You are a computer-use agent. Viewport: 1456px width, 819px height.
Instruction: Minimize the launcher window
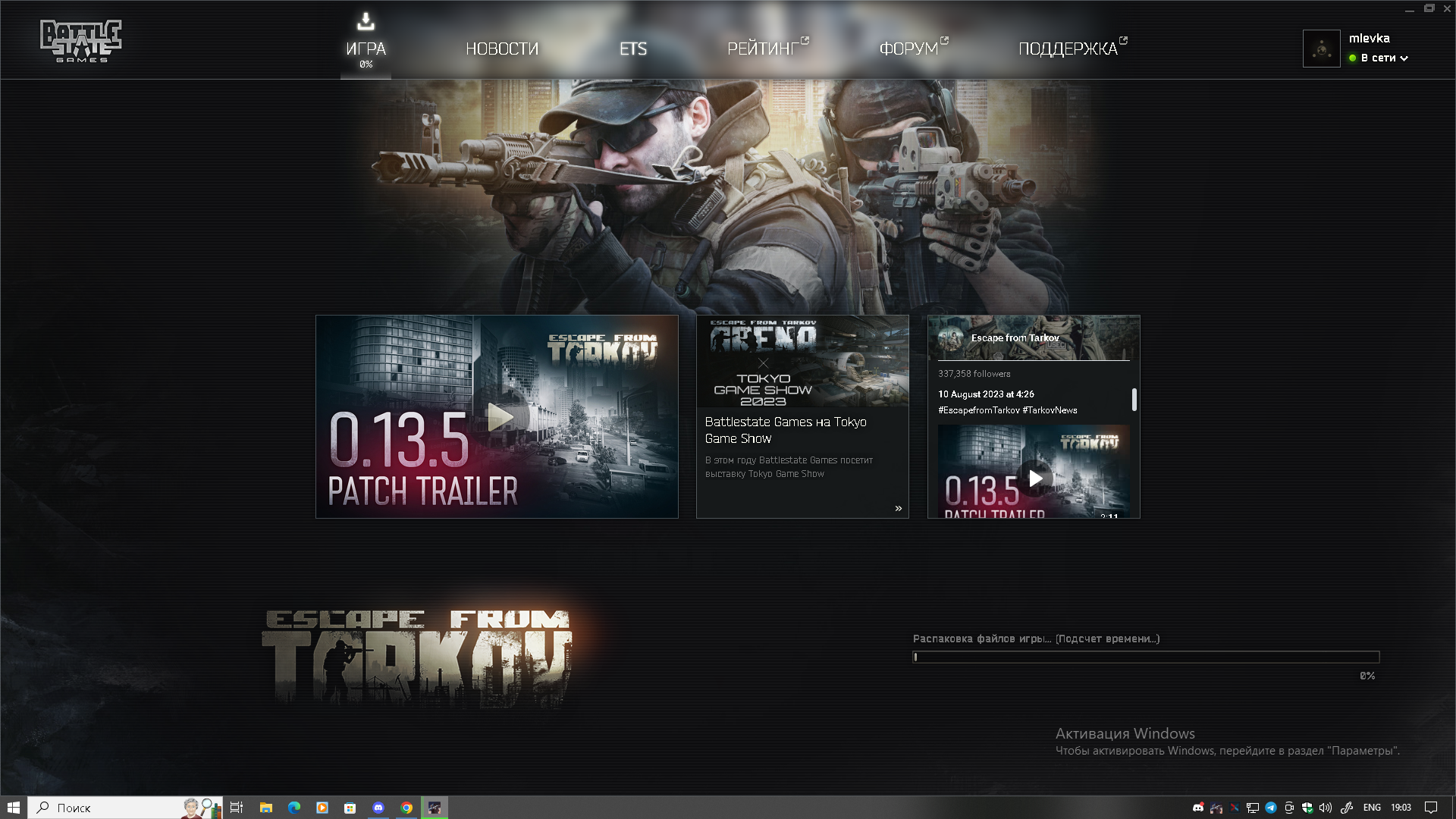click(1409, 9)
